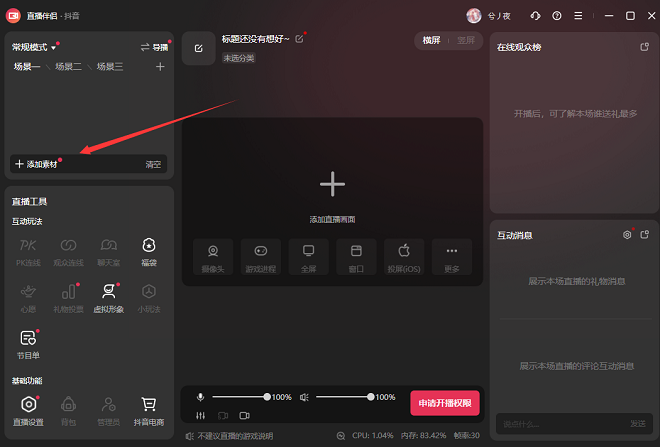This screenshot has width=660, height=447.
Task: Click the 内存: 83.42% status text
Action: point(423,436)
